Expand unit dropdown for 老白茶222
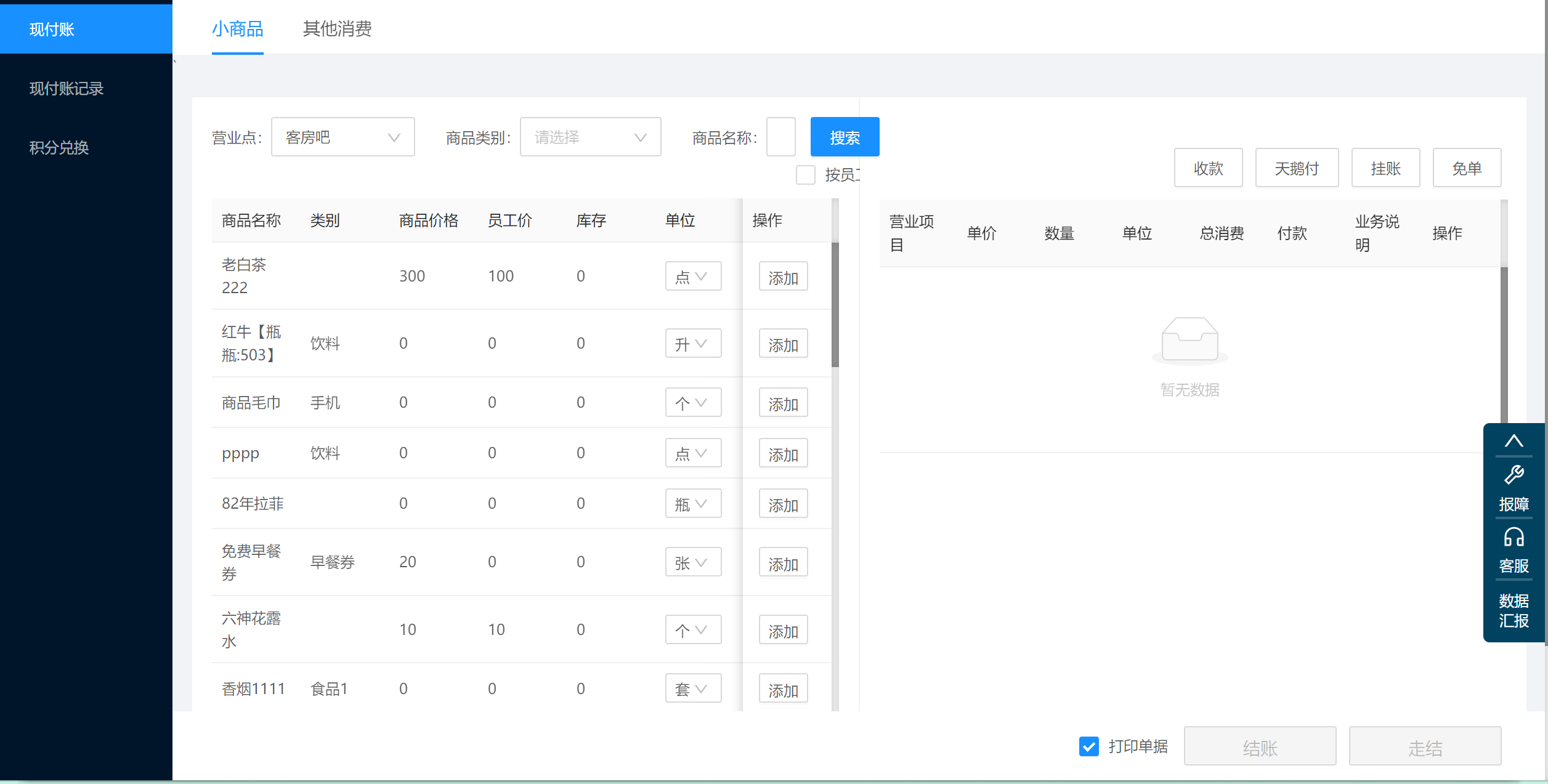This screenshot has width=1548, height=784. click(x=693, y=276)
